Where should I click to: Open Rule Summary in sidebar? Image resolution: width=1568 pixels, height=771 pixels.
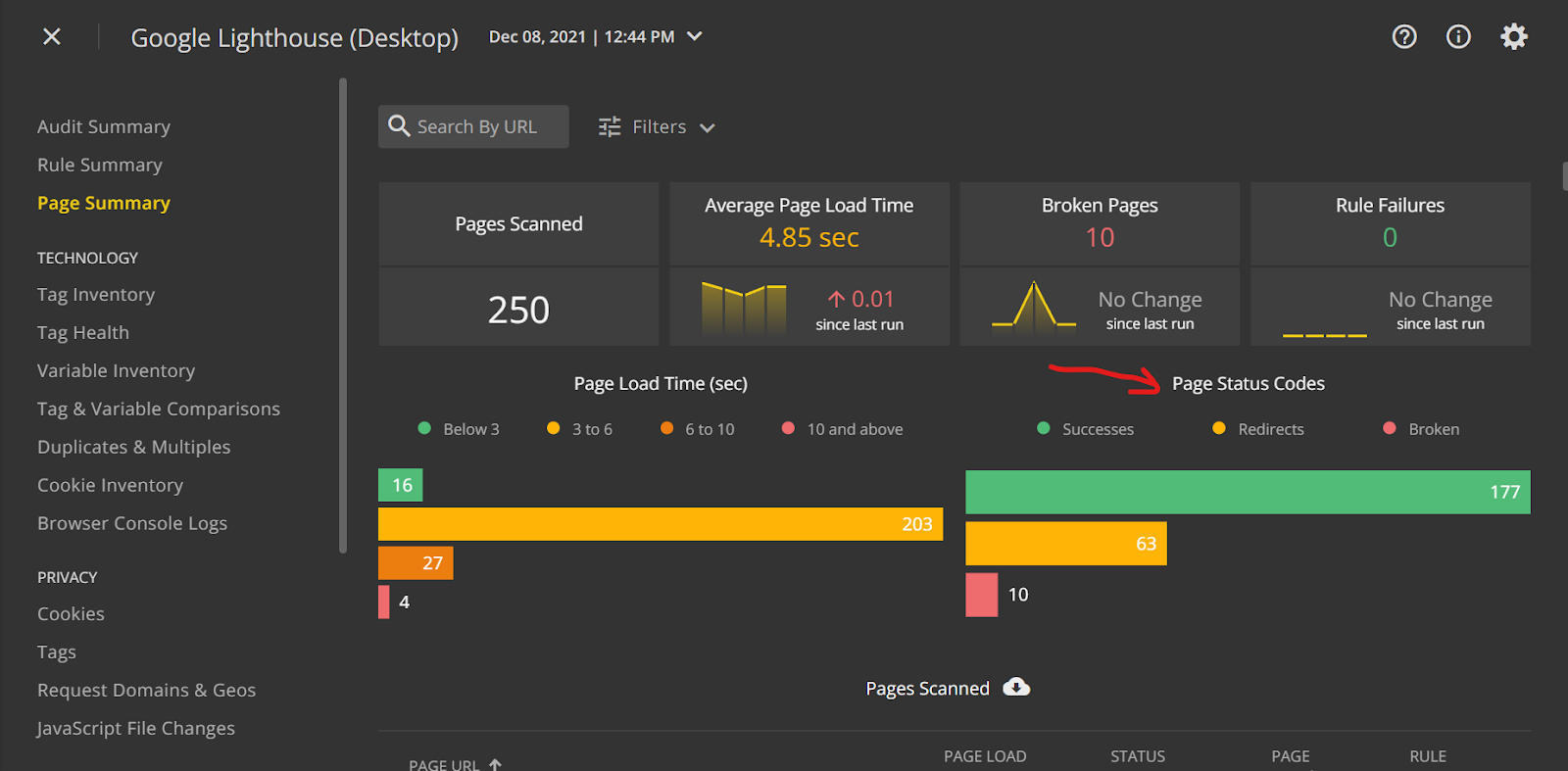click(x=100, y=165)
